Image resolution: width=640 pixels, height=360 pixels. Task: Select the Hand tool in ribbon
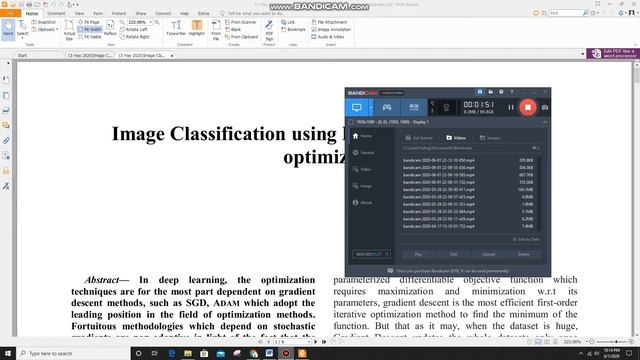pyautogui.click(x=8, y=29)
